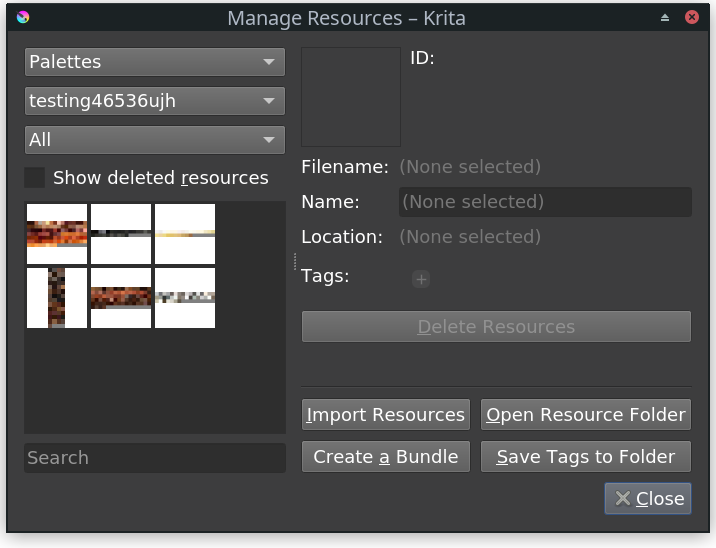Viewport: 716px width, 548px height.
Task: Select the yellow-gold strip palette thumbnail
Action: click(x=185, y=234)
